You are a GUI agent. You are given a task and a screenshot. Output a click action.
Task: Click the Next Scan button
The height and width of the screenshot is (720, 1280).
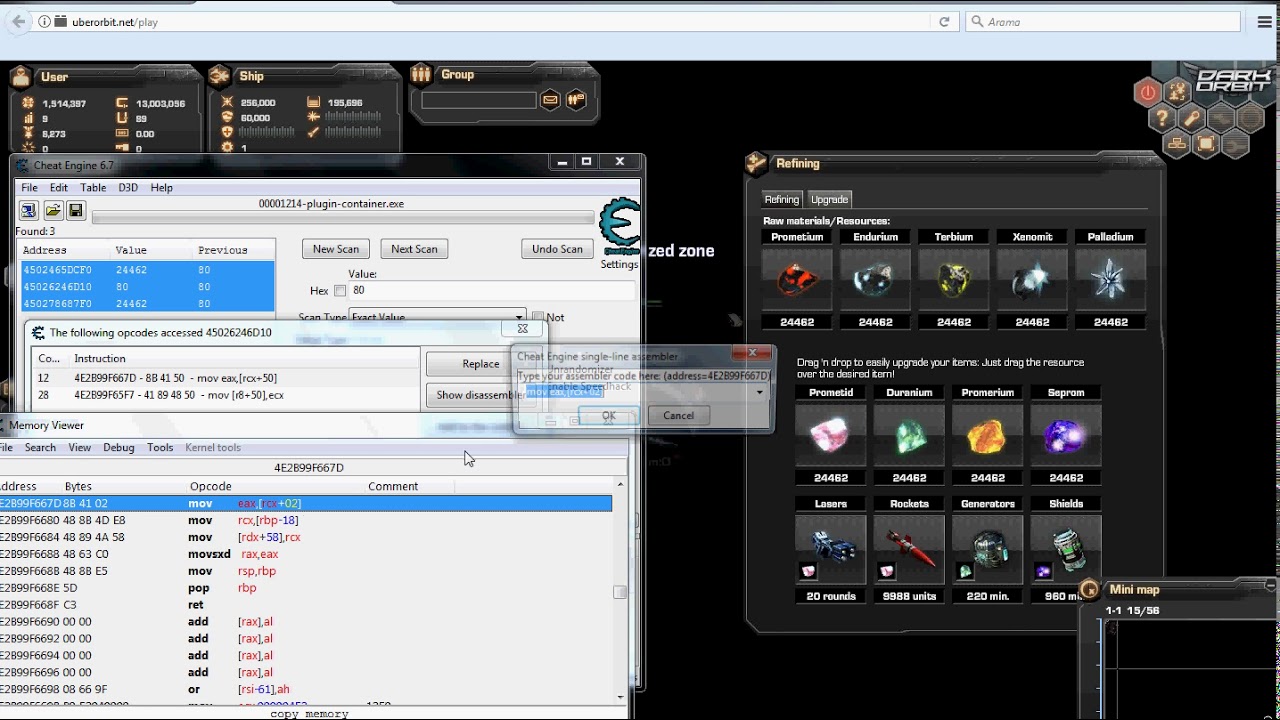(x=415, y=249)
